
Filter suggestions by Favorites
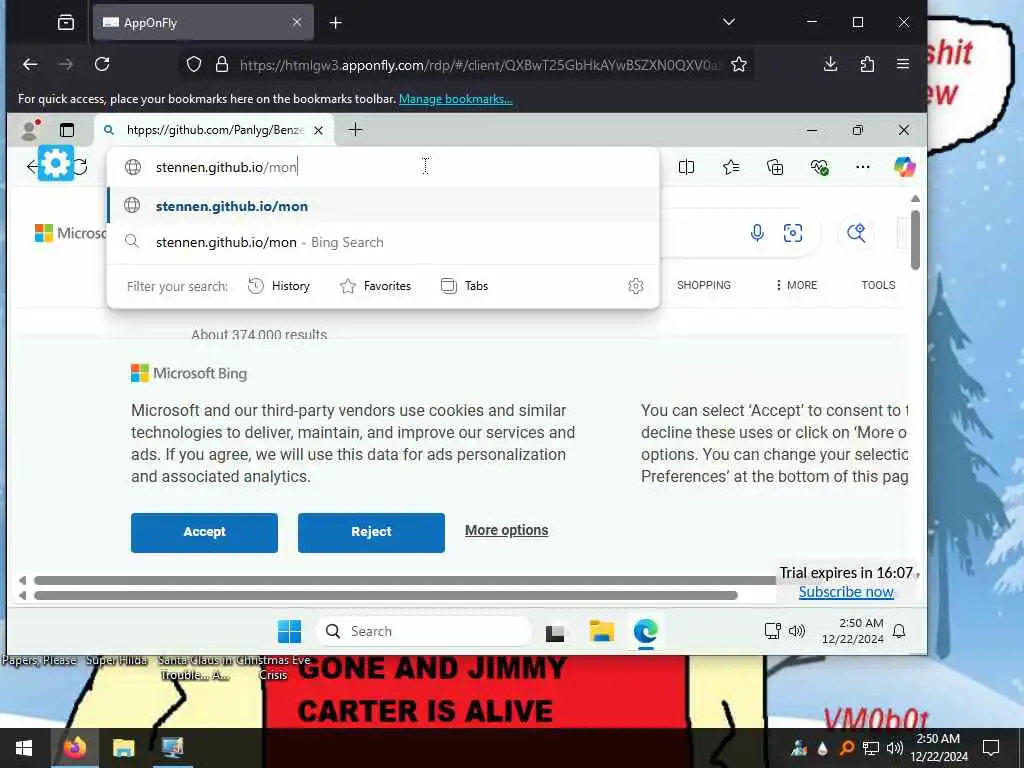pyautogui.click(x=376, y=286)
